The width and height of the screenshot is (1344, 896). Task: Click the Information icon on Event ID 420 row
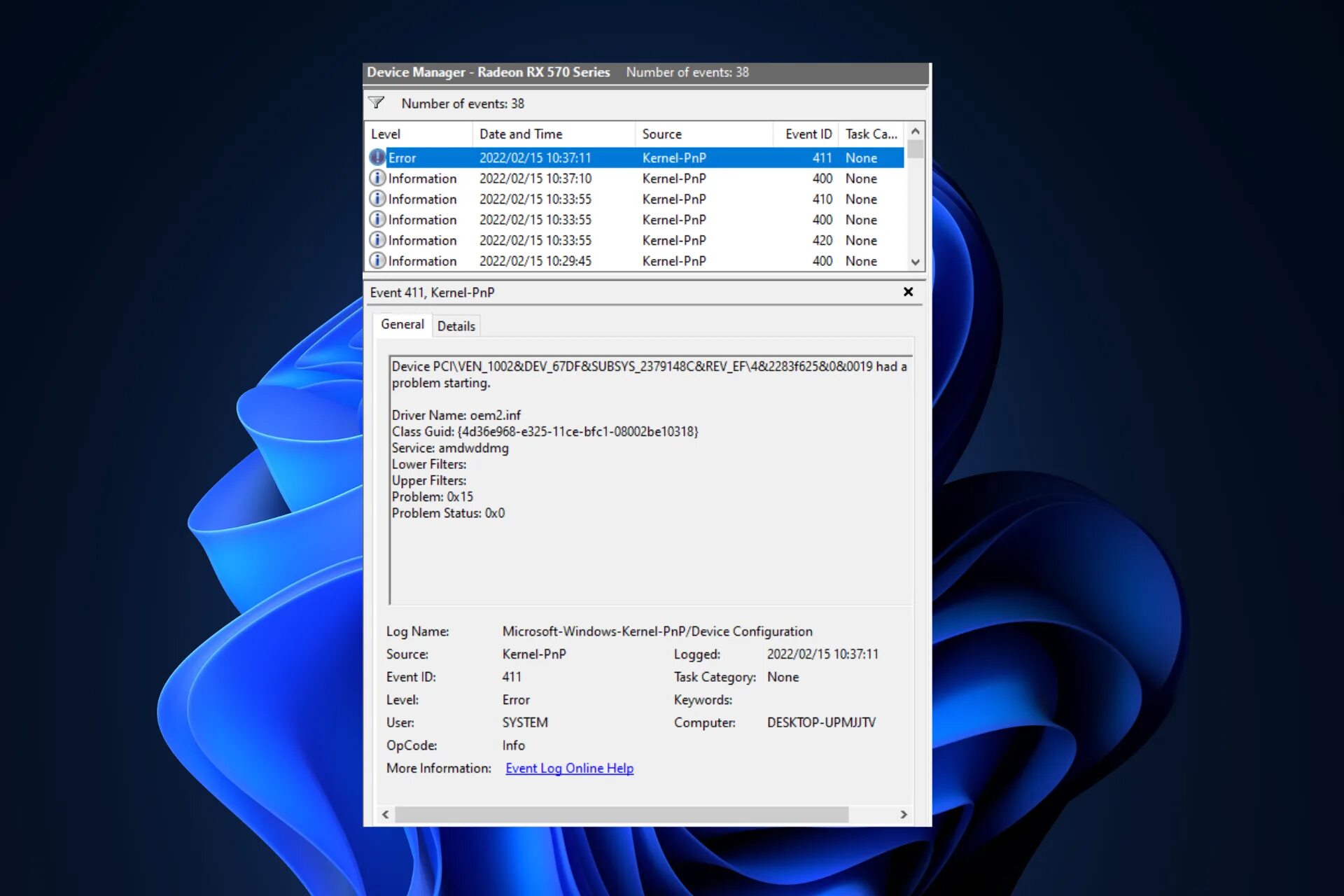378,240
